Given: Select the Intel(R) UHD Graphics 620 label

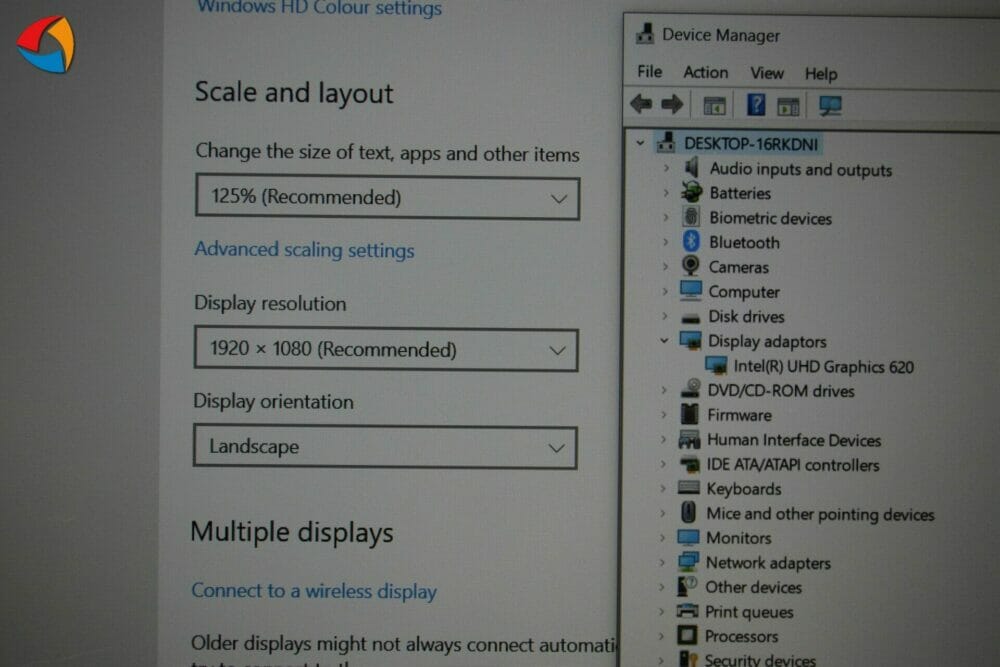Looking at the screenshot, I should 823,367.
